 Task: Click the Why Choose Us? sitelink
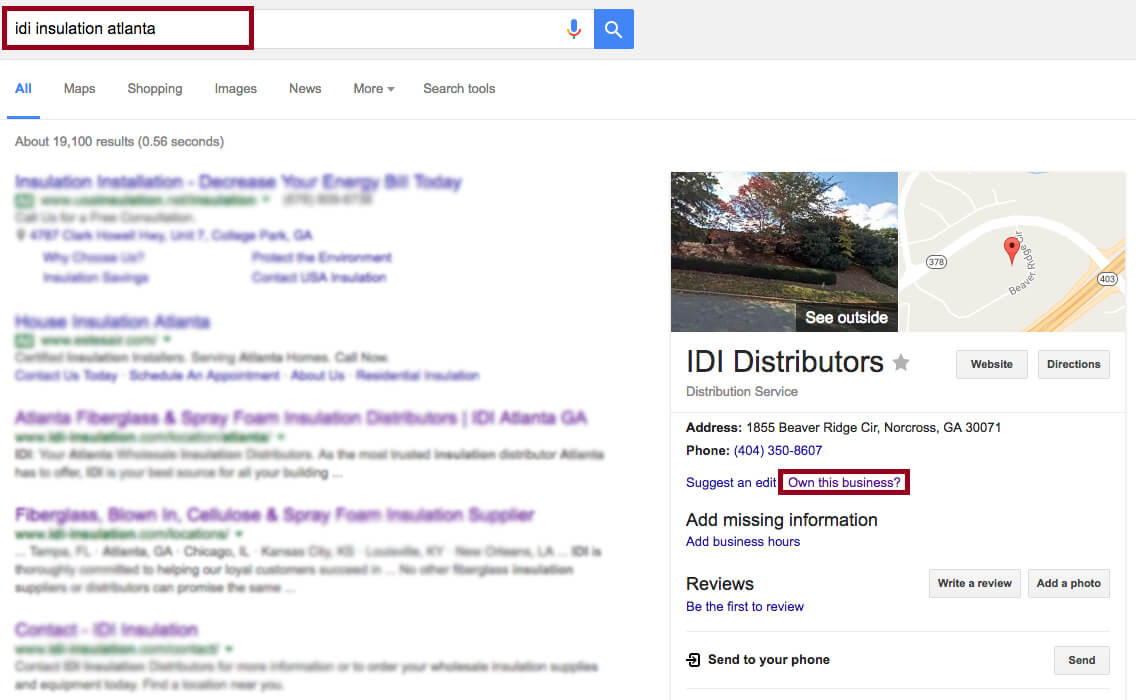[x=93, y=257]
